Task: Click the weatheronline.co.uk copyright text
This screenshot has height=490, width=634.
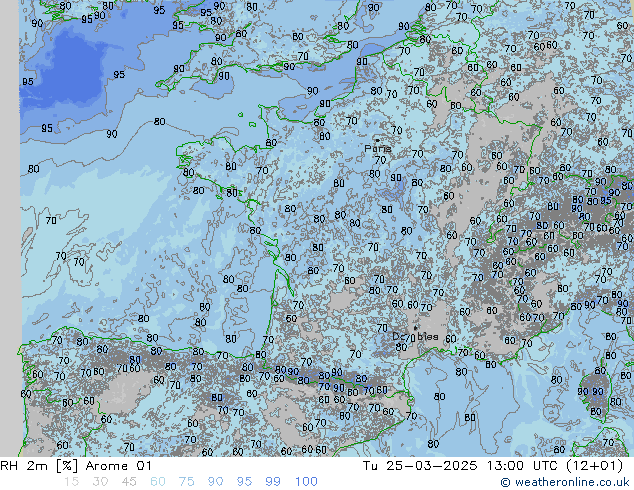Action: [x=565, y=482]
